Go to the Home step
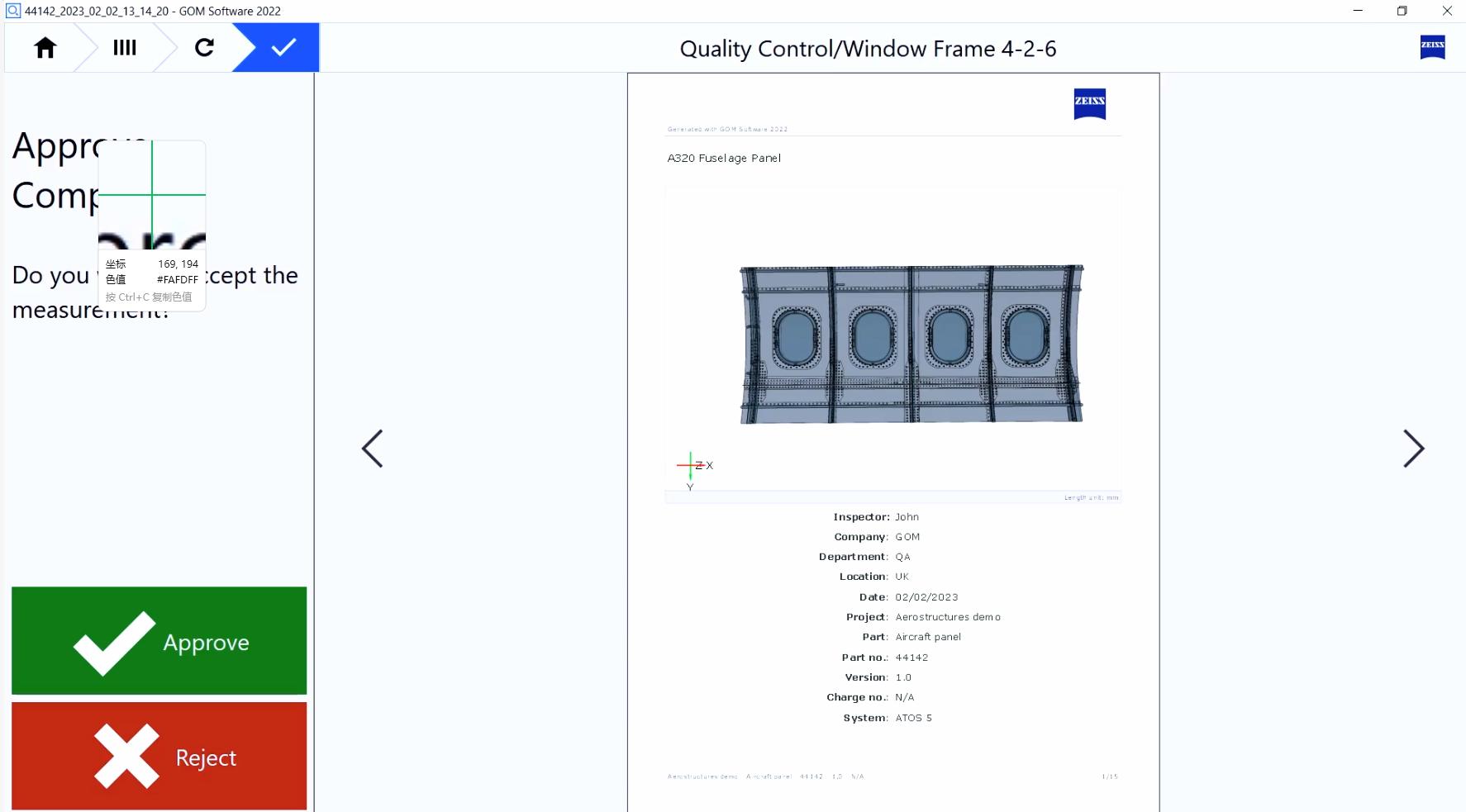The image size is (1466, 812). [x=45, y=48]
